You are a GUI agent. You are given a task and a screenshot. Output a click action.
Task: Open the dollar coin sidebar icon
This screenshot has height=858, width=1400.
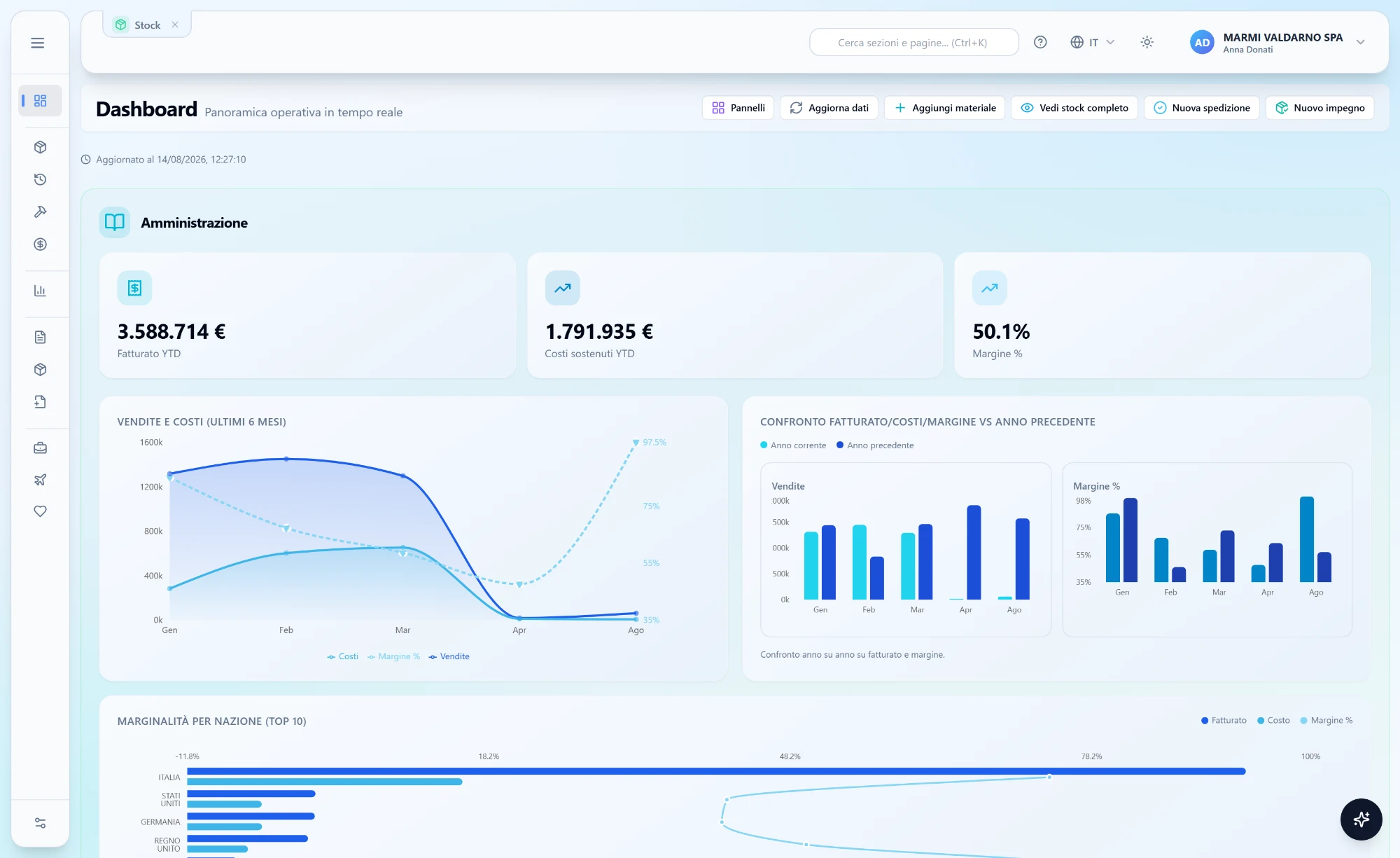pos(40,244)
